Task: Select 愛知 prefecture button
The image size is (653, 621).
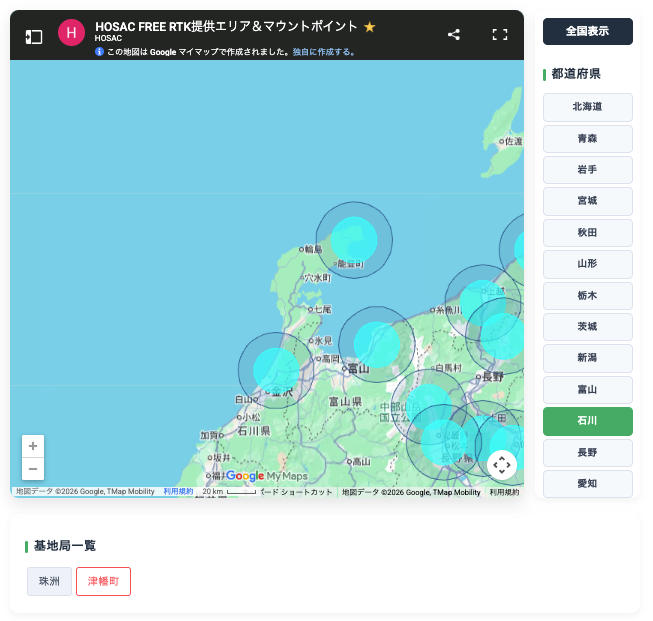Action: 588,484
